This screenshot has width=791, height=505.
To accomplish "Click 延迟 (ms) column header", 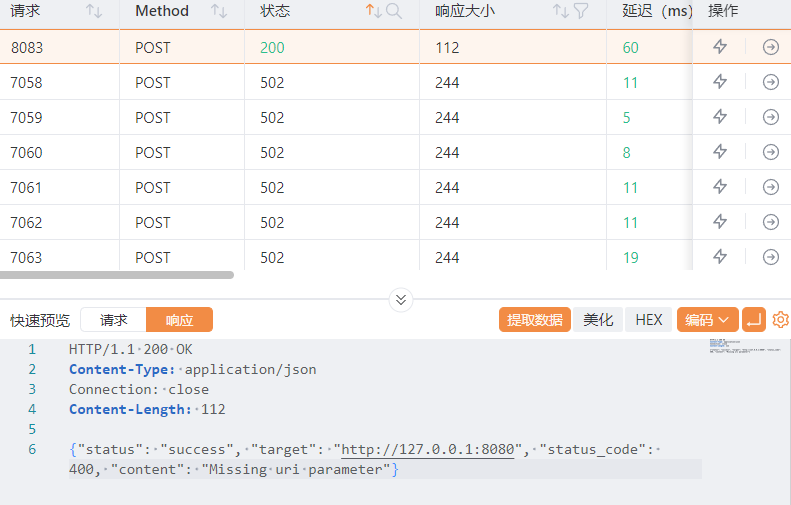I will pyautogui.click(x=657, y=11).
